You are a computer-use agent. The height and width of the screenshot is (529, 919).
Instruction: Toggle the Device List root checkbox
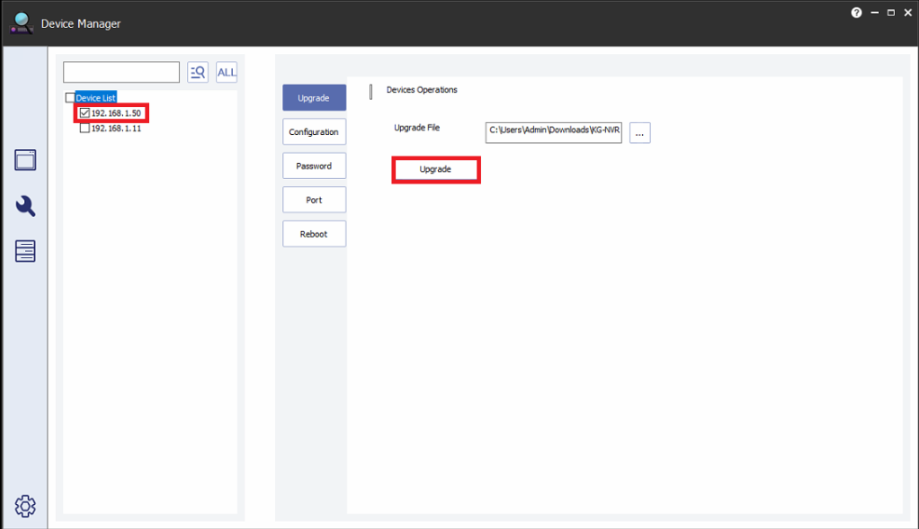coord(70,98)
